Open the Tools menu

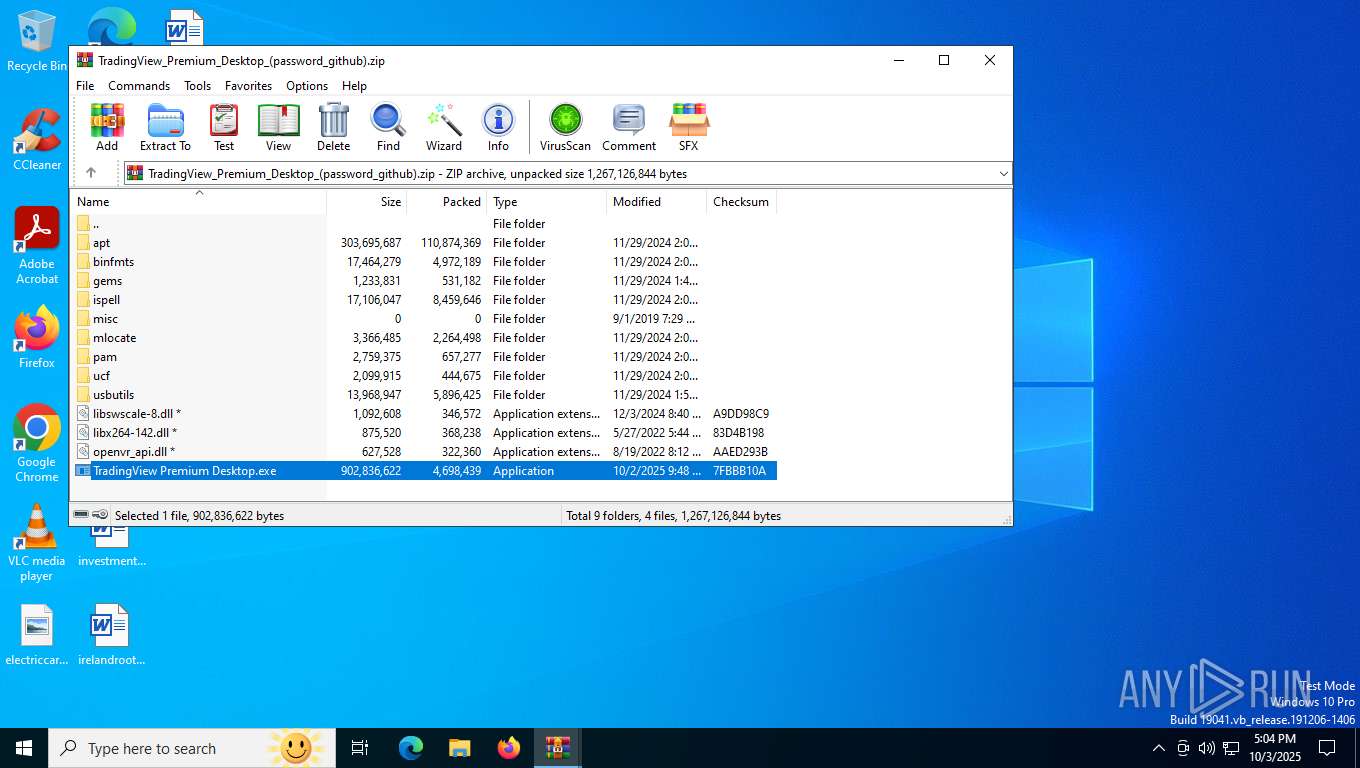[197, 86]
